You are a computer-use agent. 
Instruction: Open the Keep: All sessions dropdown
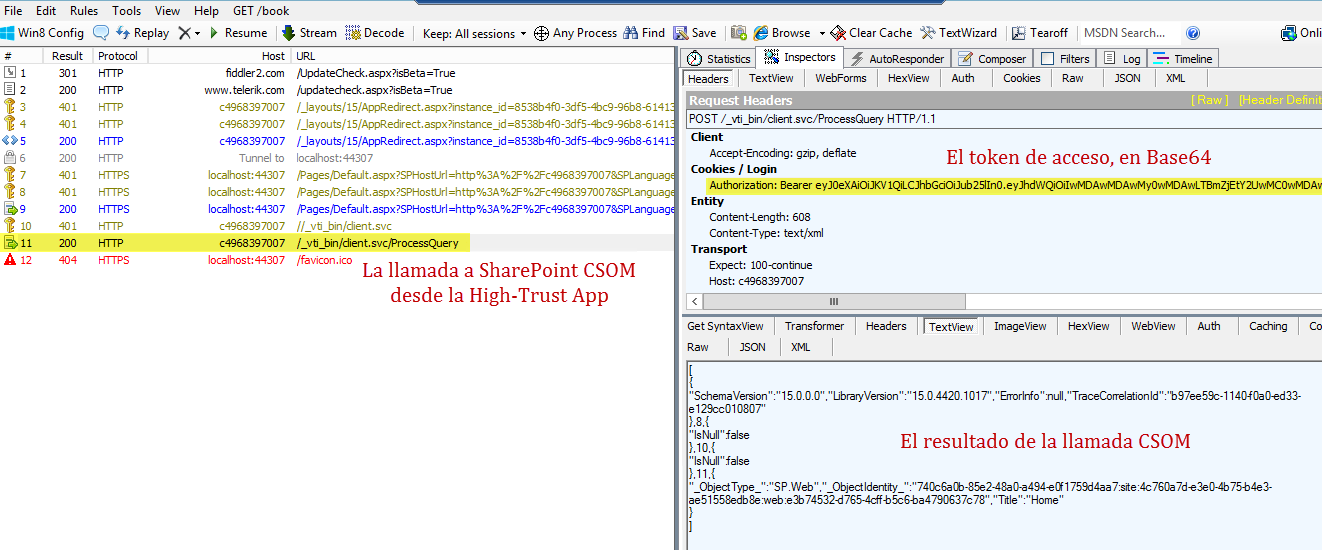(474, 33)
